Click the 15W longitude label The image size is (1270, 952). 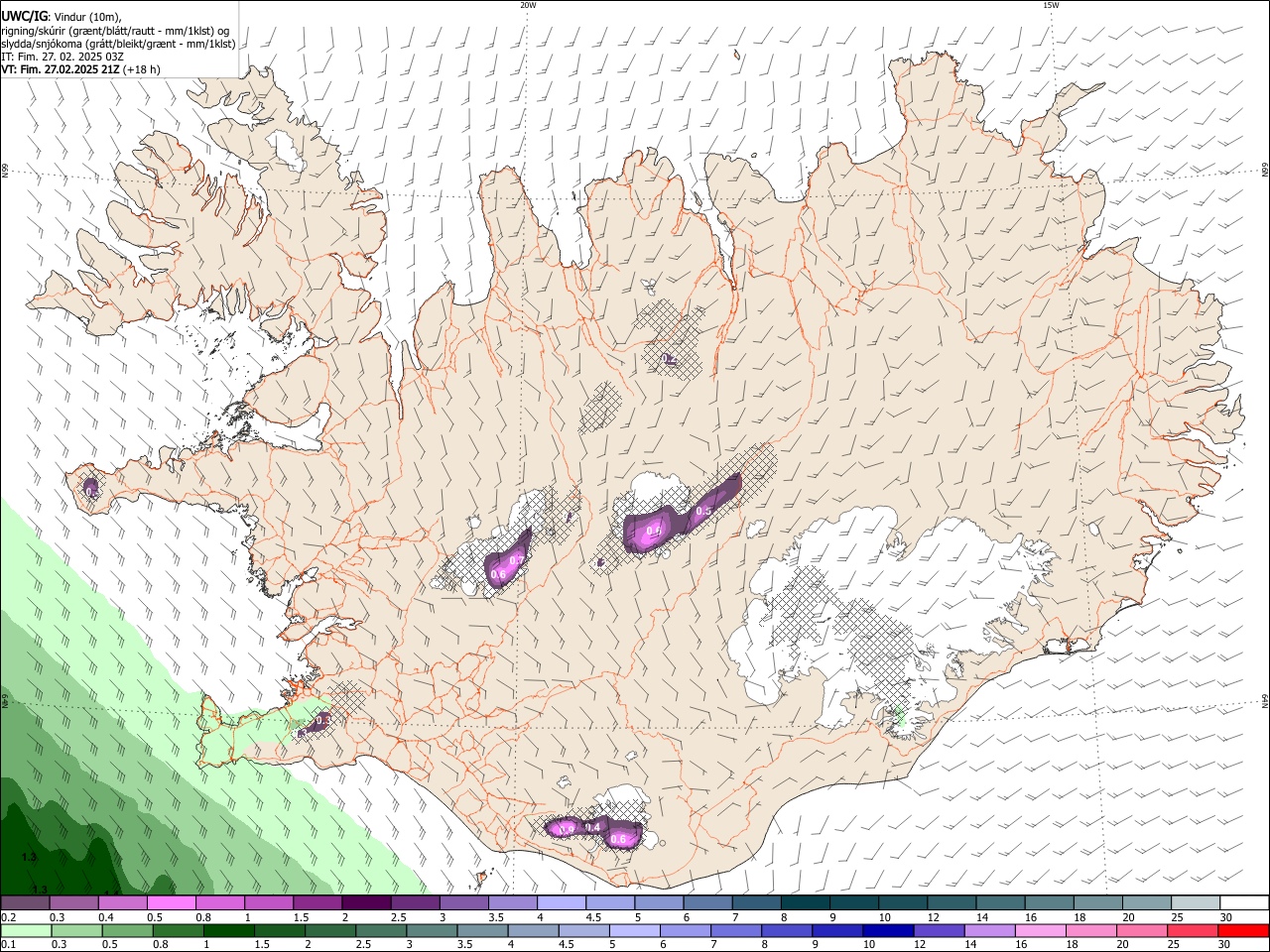coord(1050,5)
